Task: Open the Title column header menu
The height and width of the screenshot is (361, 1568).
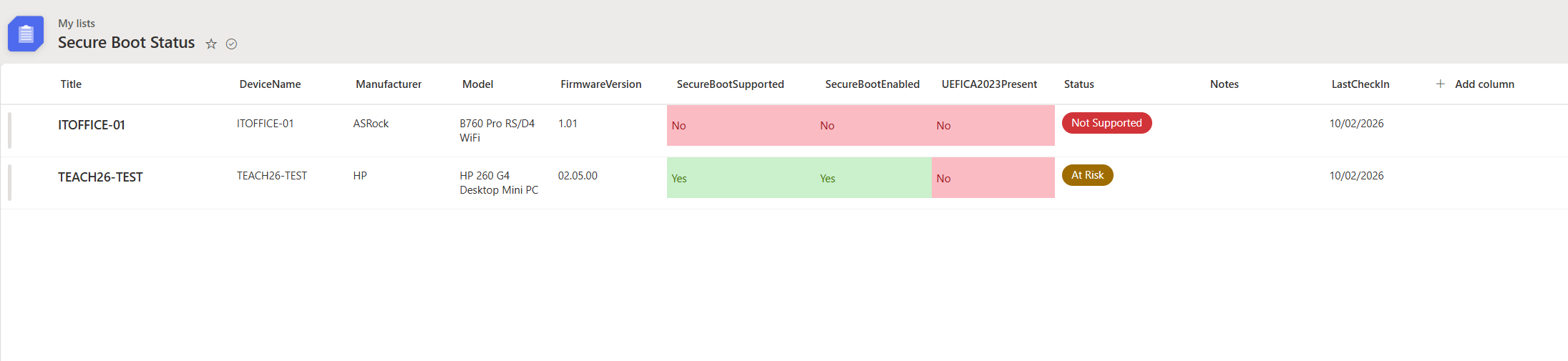Action: click(x=71, y=84)
